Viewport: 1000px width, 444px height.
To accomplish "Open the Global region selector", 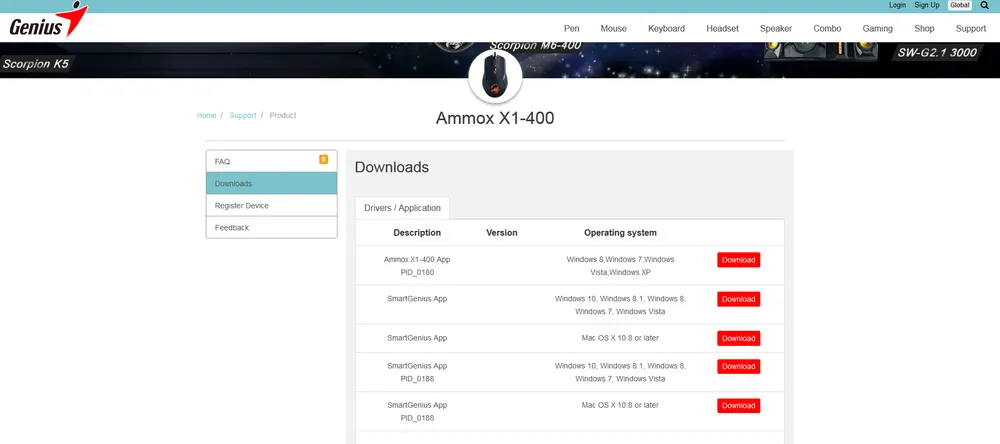I will point(959,6).
